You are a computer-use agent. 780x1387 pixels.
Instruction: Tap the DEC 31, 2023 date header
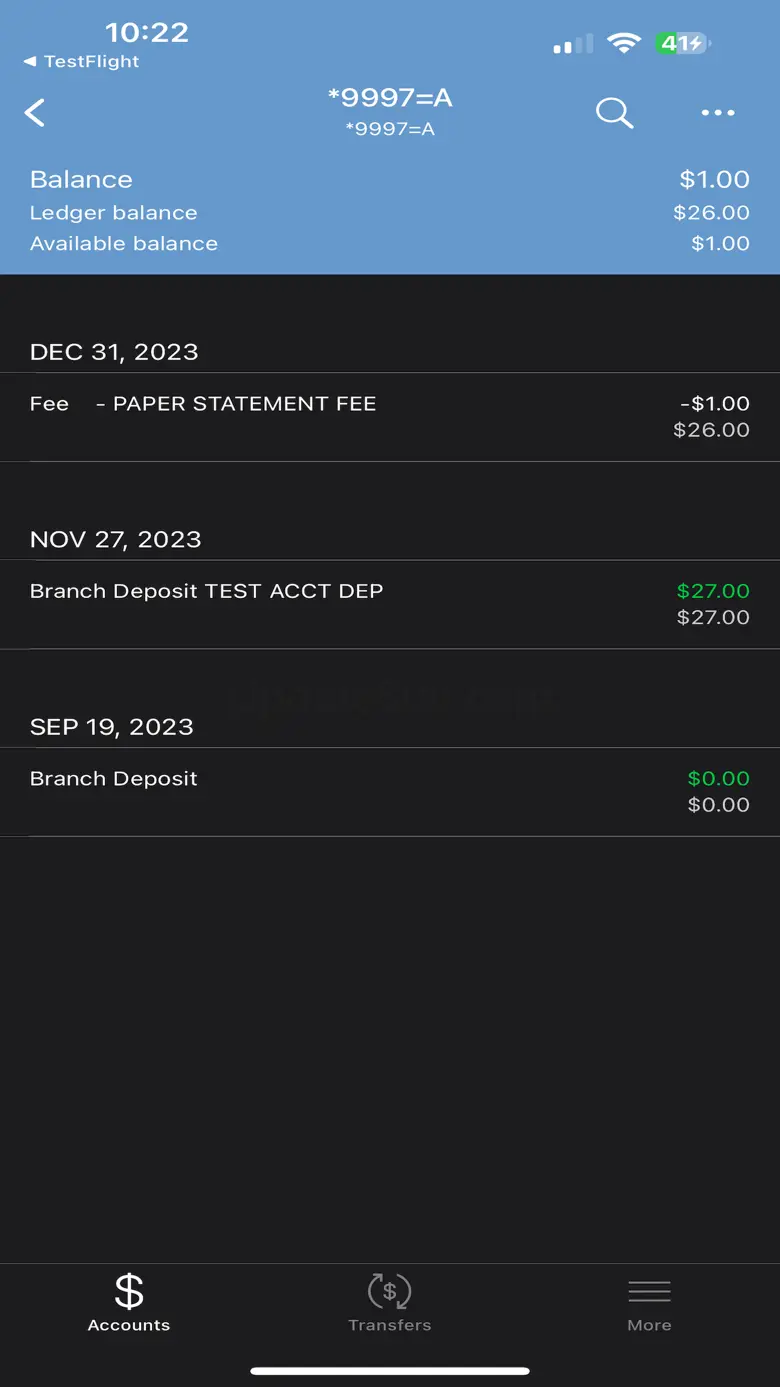click(x=114, y=352)
